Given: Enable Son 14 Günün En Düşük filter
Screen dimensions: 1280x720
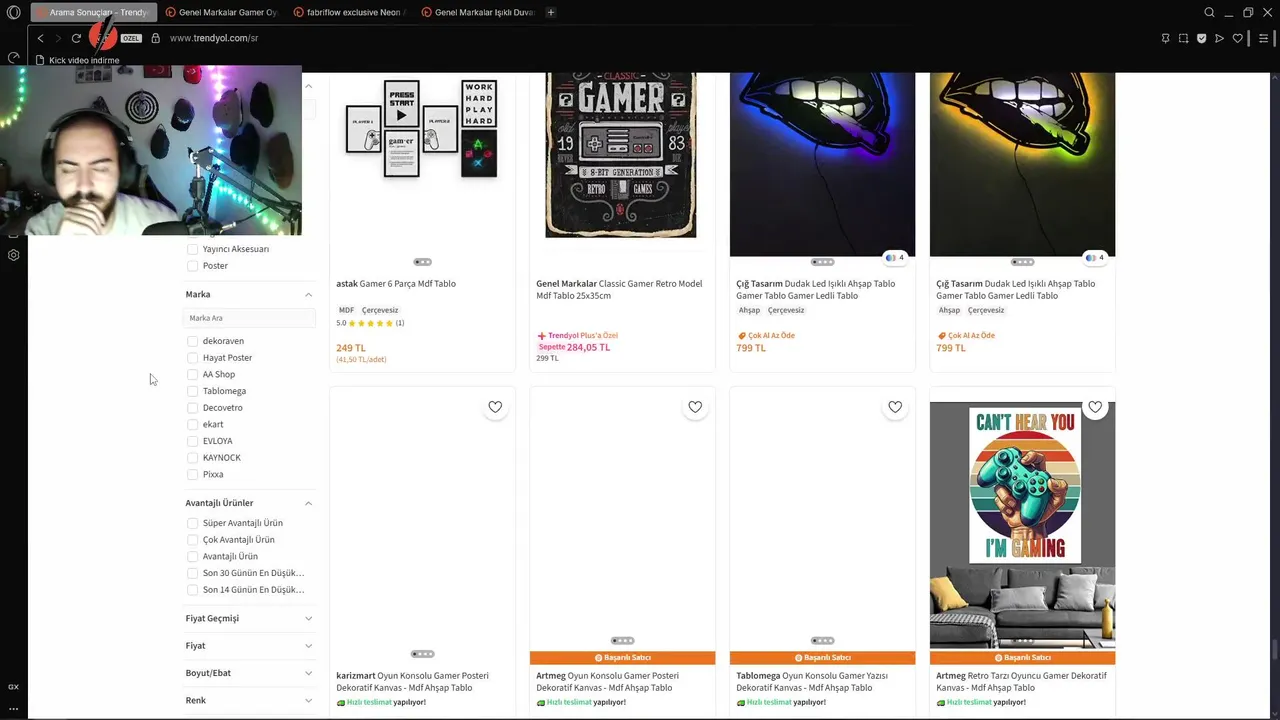Looking at the screenshot, I should pyautogui.click(x=193, y=590).
